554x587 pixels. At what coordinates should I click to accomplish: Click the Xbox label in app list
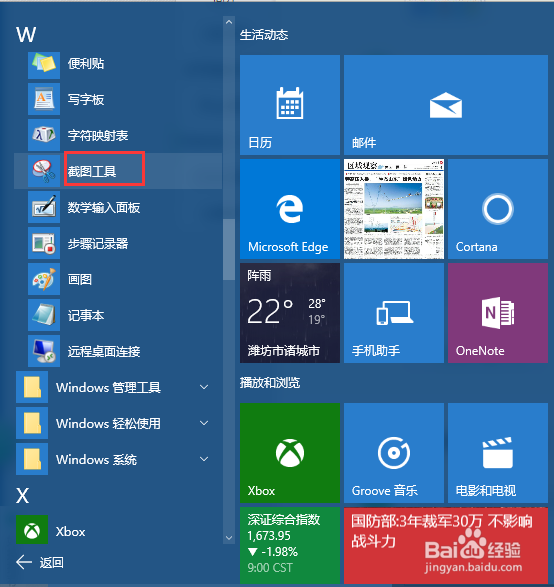[x=70, y=532]
